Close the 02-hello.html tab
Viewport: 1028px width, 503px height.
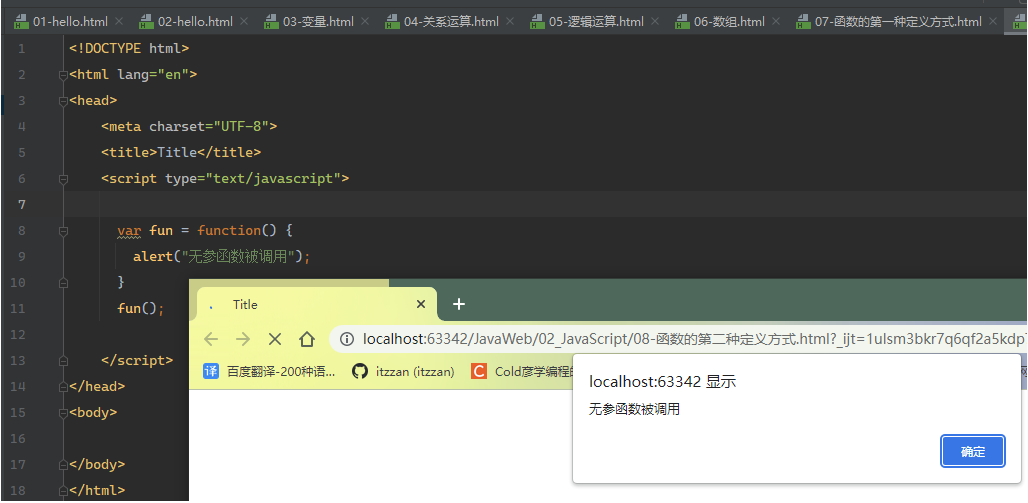[x=244, y=22]
